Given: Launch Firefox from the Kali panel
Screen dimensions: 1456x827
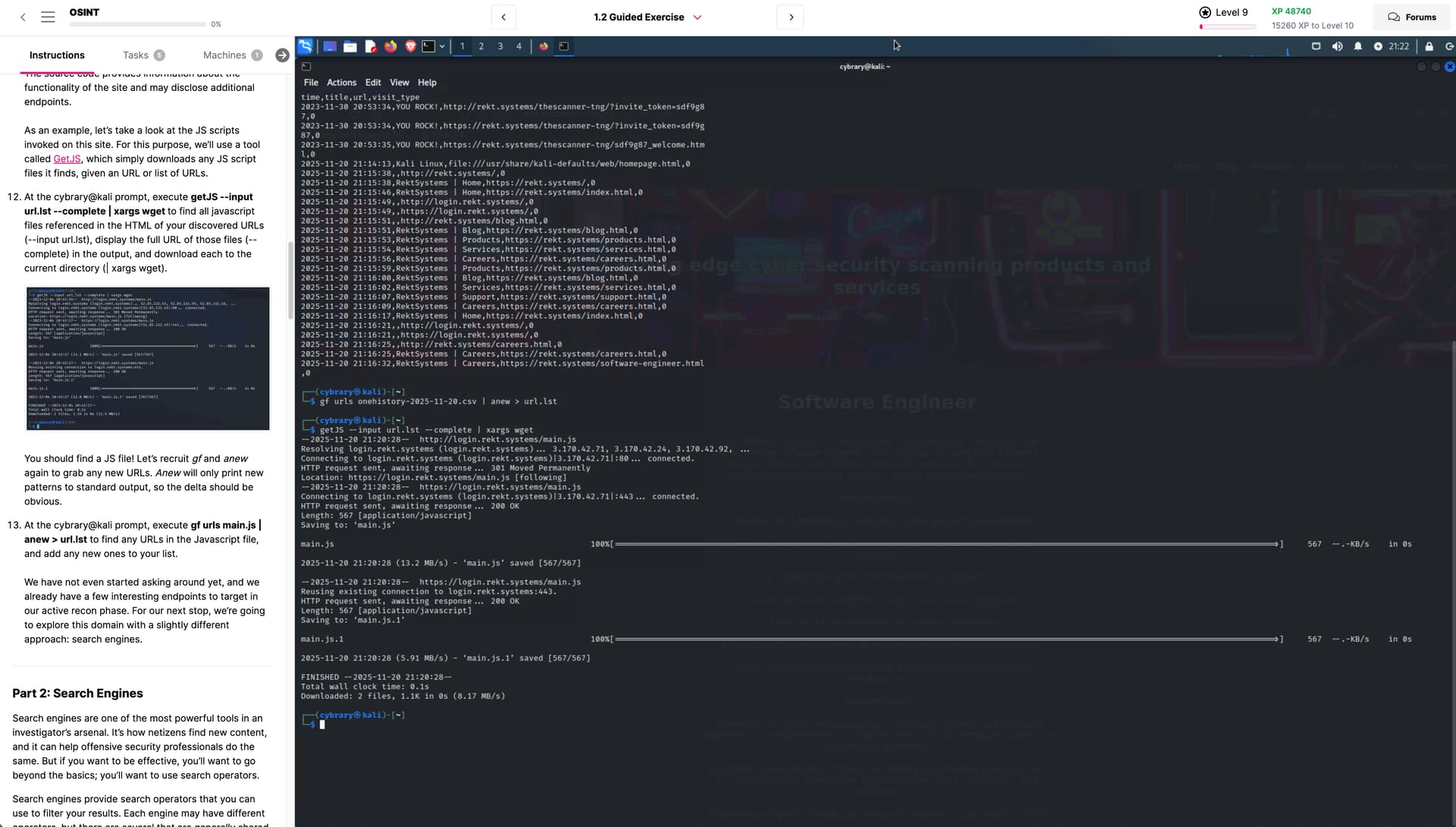Looking at the screenshot, I should click(391, 46).
